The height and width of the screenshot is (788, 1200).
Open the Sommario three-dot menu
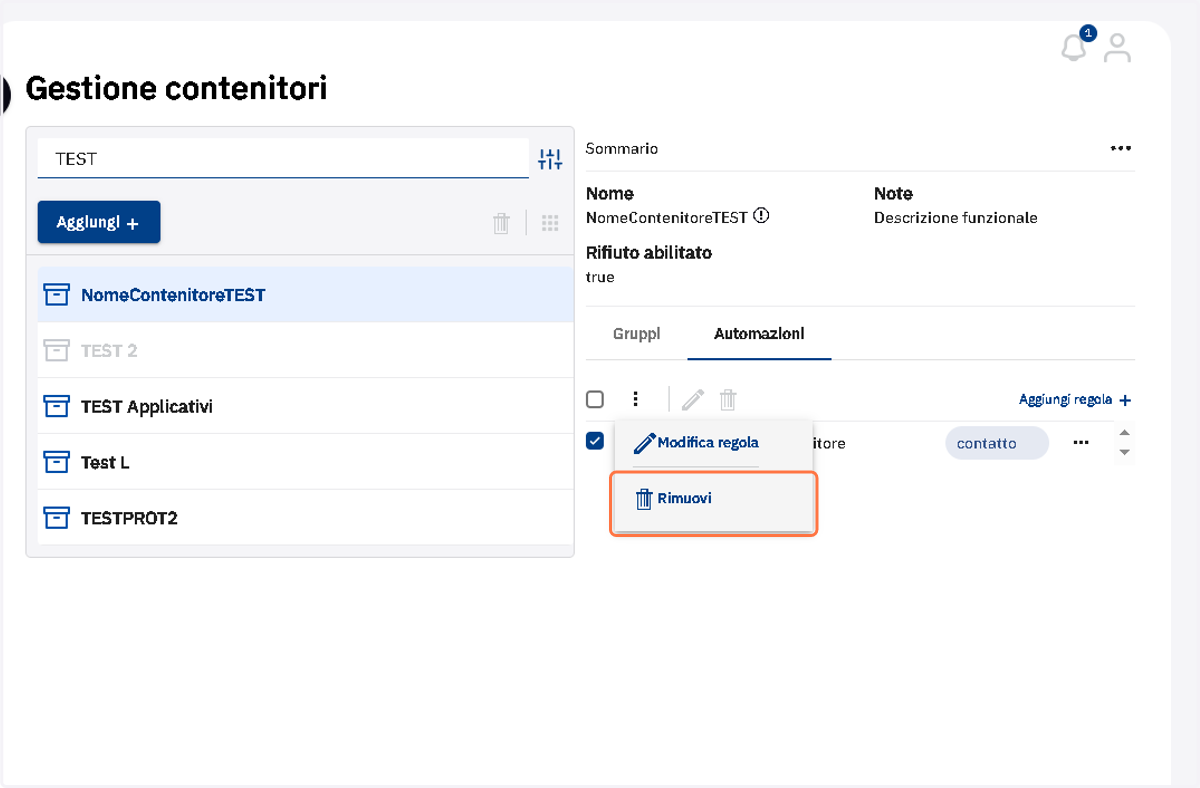[1121, 148]
